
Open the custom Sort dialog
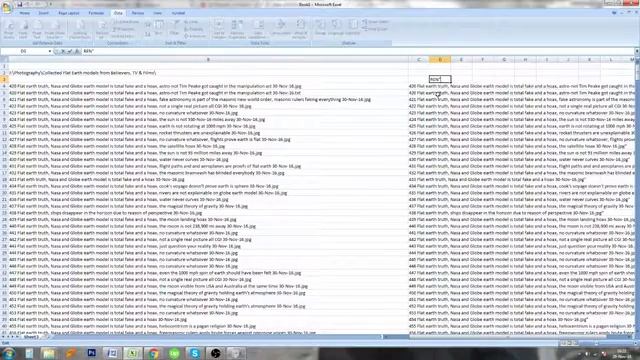[159, 29]
